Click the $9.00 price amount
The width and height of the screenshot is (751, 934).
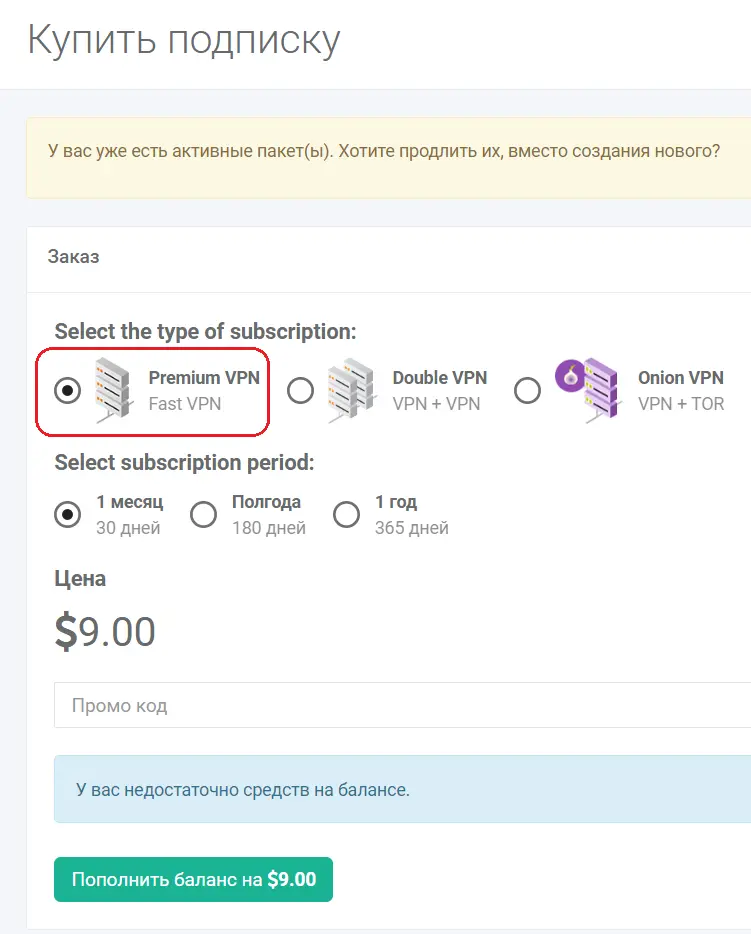pyautogui.click(x=105, y=631)
